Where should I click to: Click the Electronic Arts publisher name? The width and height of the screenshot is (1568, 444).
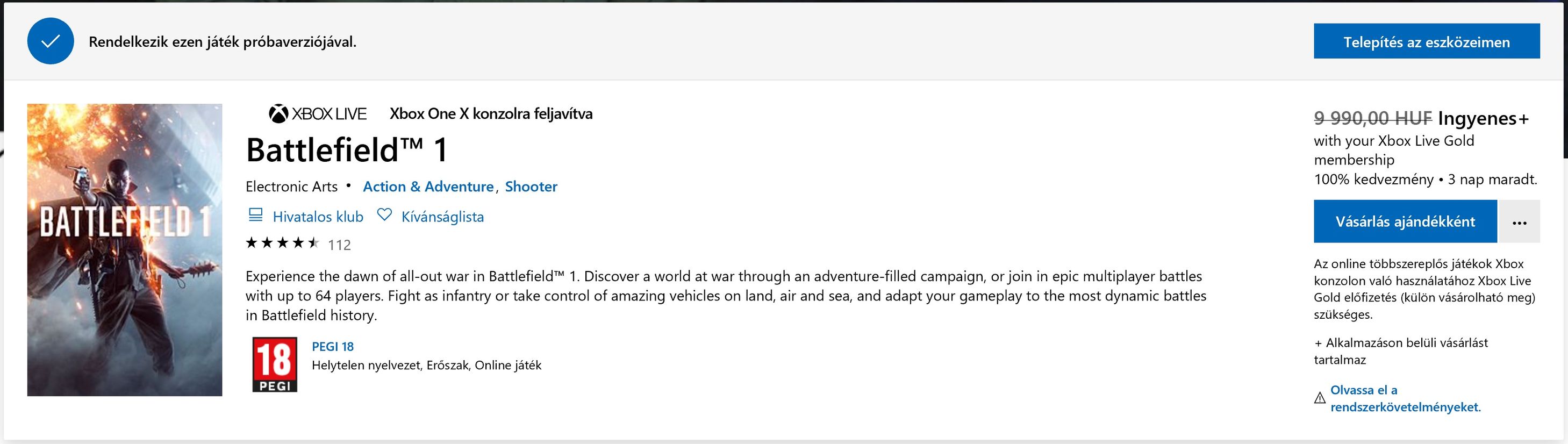[291, 187]
